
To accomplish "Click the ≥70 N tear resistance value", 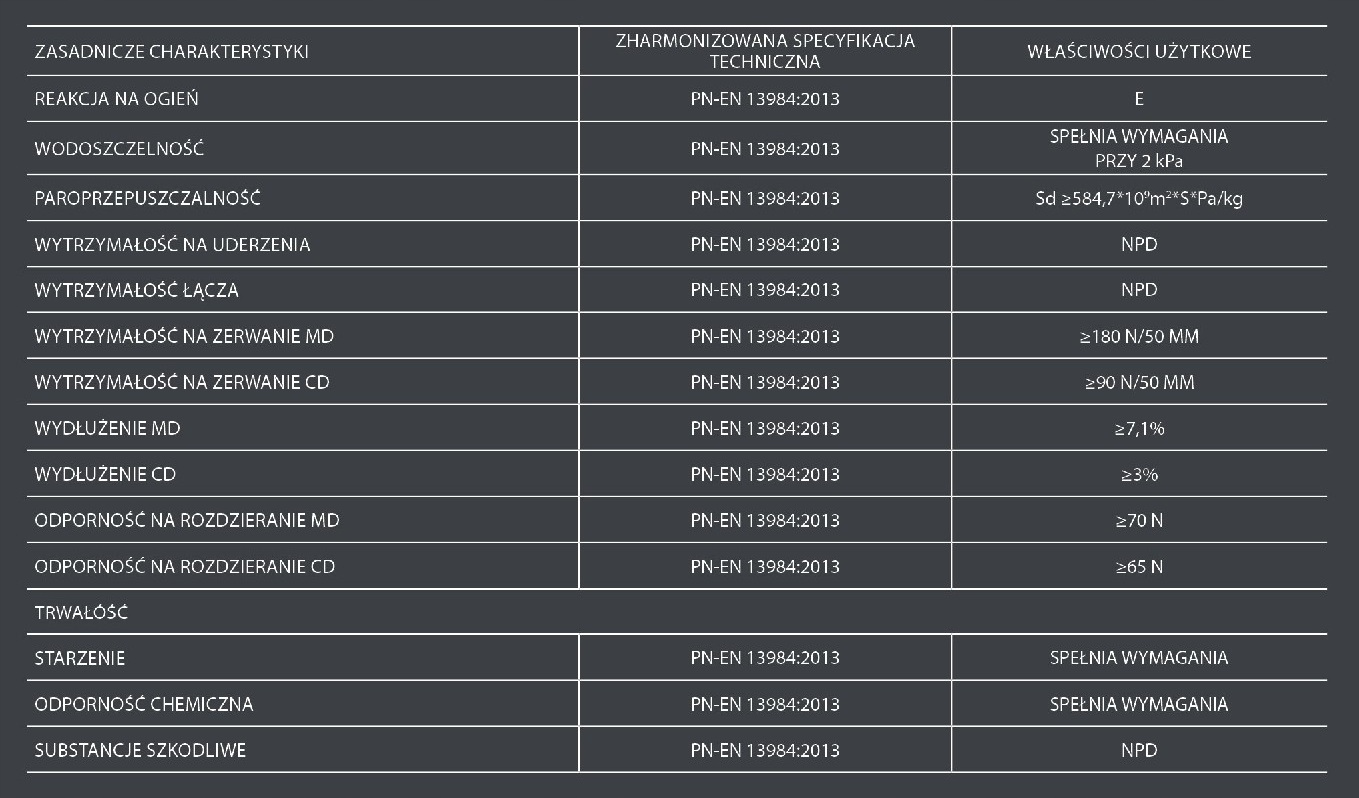I will tap(1139, 520).
